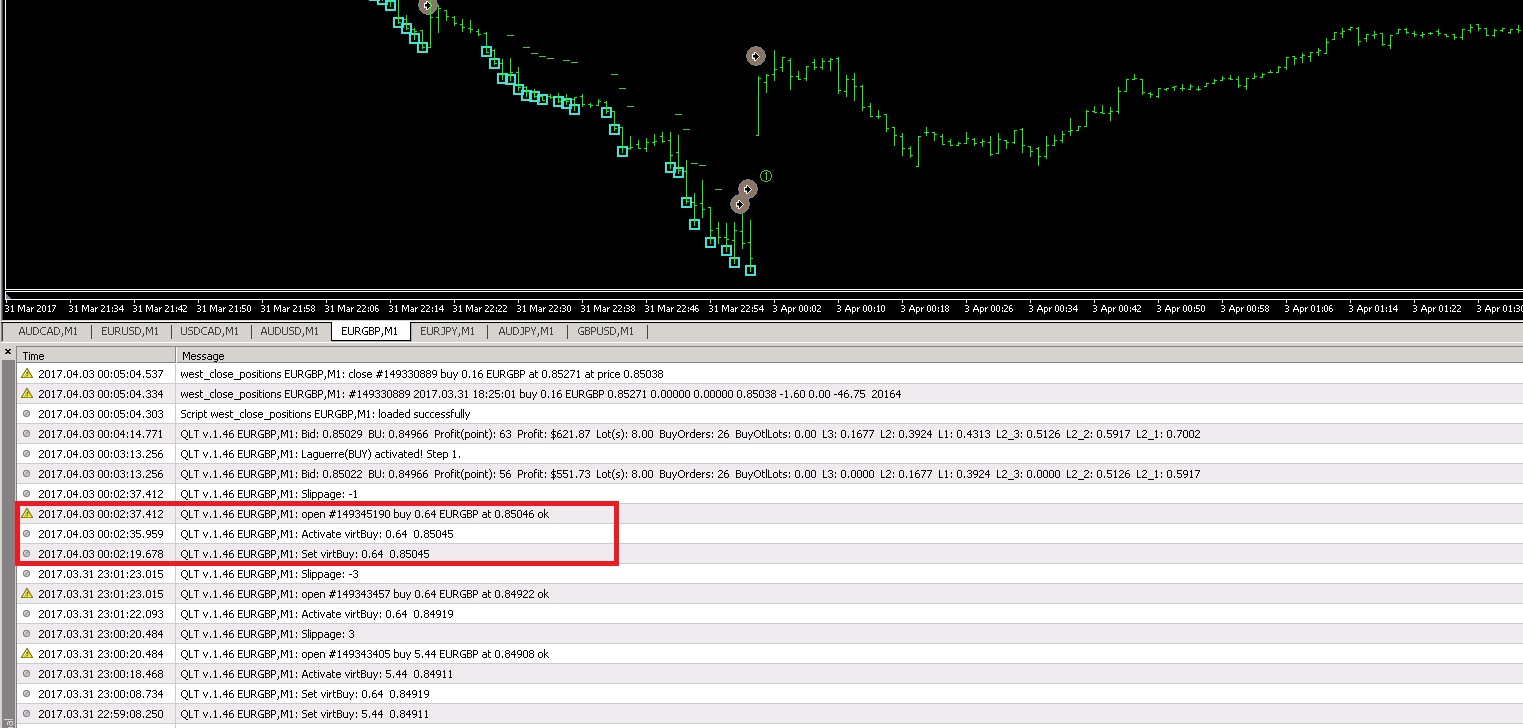Click warning icon on 00:05:04.334 log row
The width and height of the screenshot is (1523, 728).
(27, 393)
